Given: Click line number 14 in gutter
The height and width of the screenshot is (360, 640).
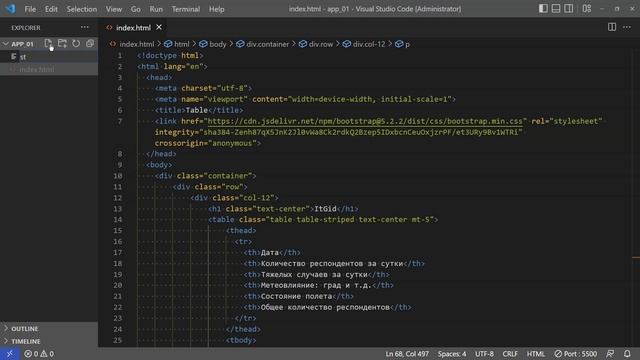Looking at the screenshot, I should point(118,220).
